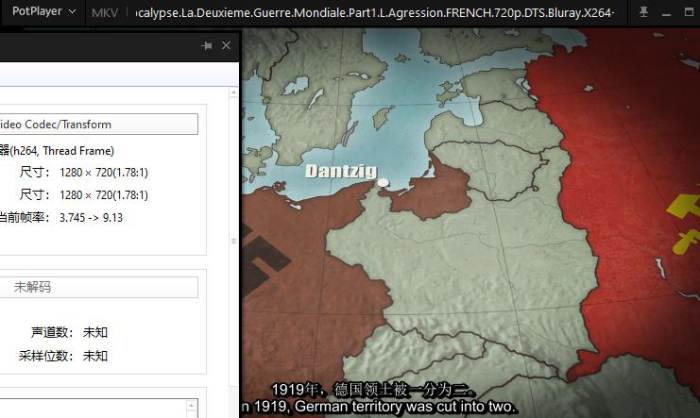
Task: Click the h264 Thread Frame decoder text
Action: click(x=57, y=151)
